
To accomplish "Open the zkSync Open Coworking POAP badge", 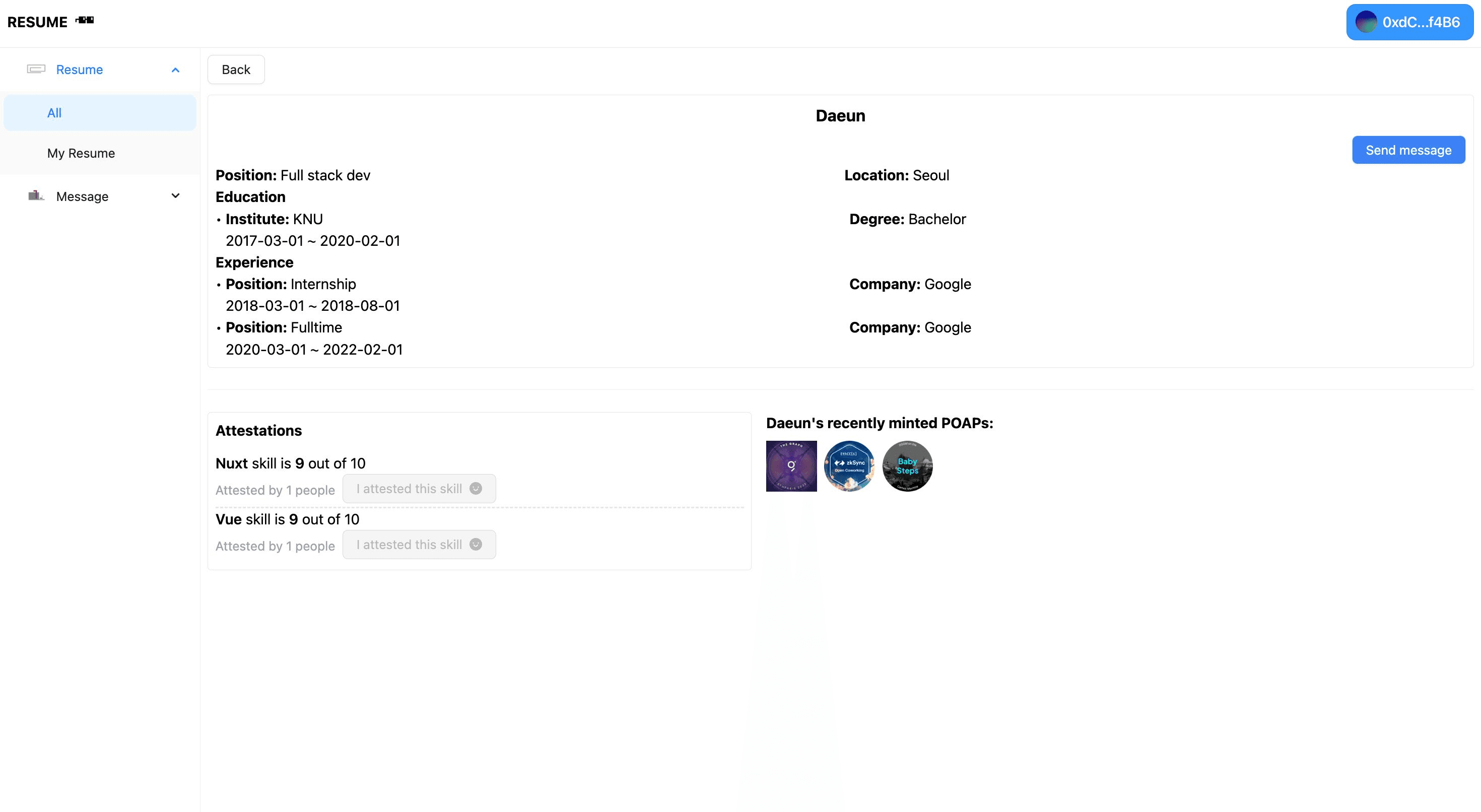I will (849, 466).
